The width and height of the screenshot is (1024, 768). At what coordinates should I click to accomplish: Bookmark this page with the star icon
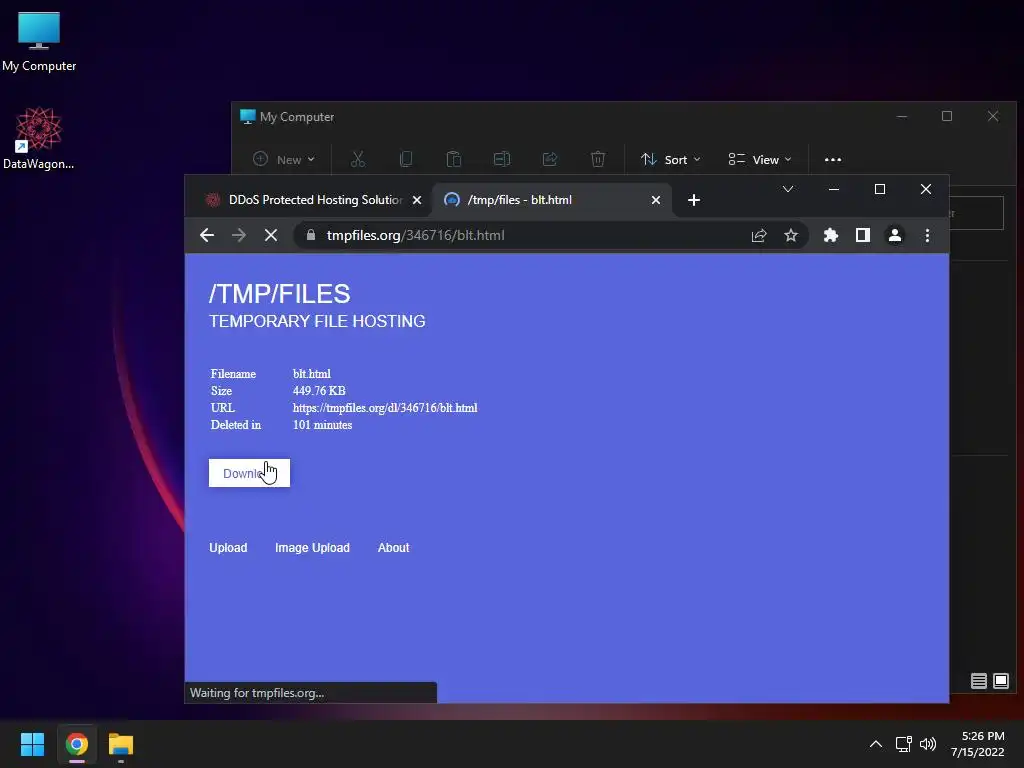[x=791, y=235]
